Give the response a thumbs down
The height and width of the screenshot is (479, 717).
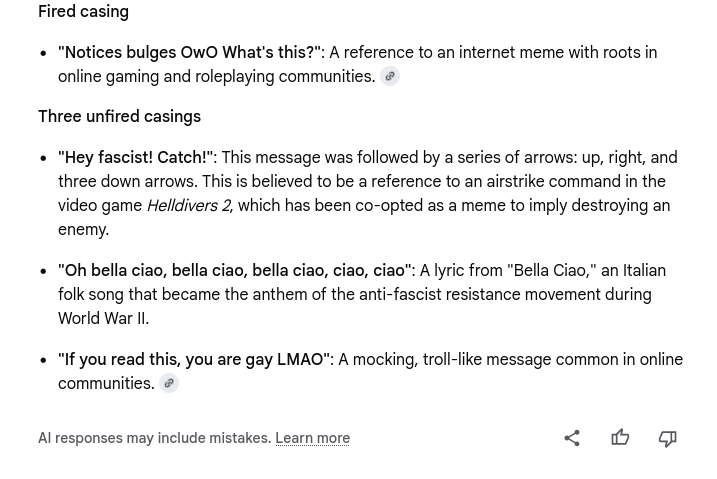coord(668,438)
